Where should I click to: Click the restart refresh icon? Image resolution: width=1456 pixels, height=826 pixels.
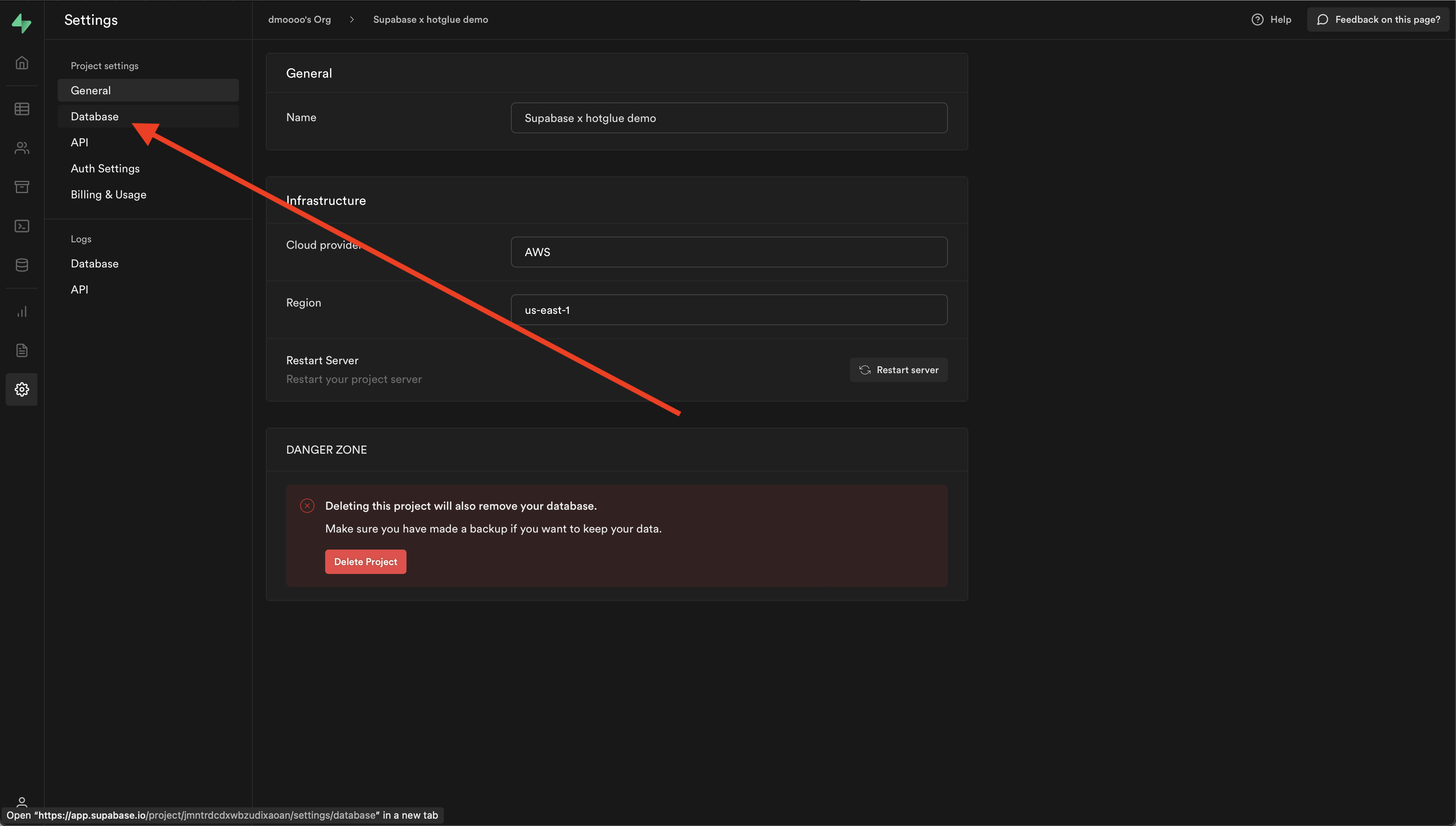coord(865,370)
